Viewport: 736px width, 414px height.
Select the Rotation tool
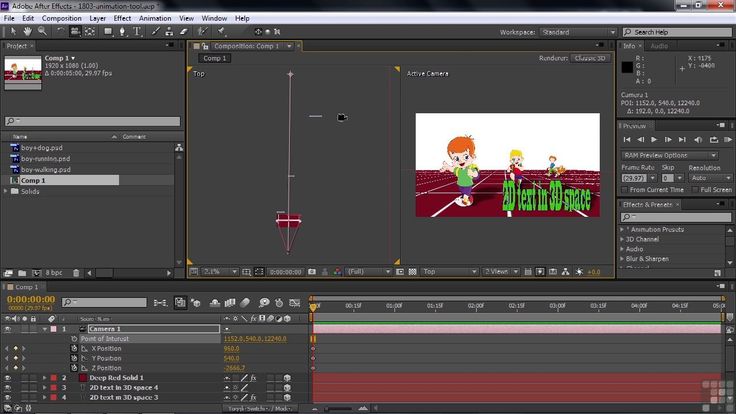click(x=60, y=31)
